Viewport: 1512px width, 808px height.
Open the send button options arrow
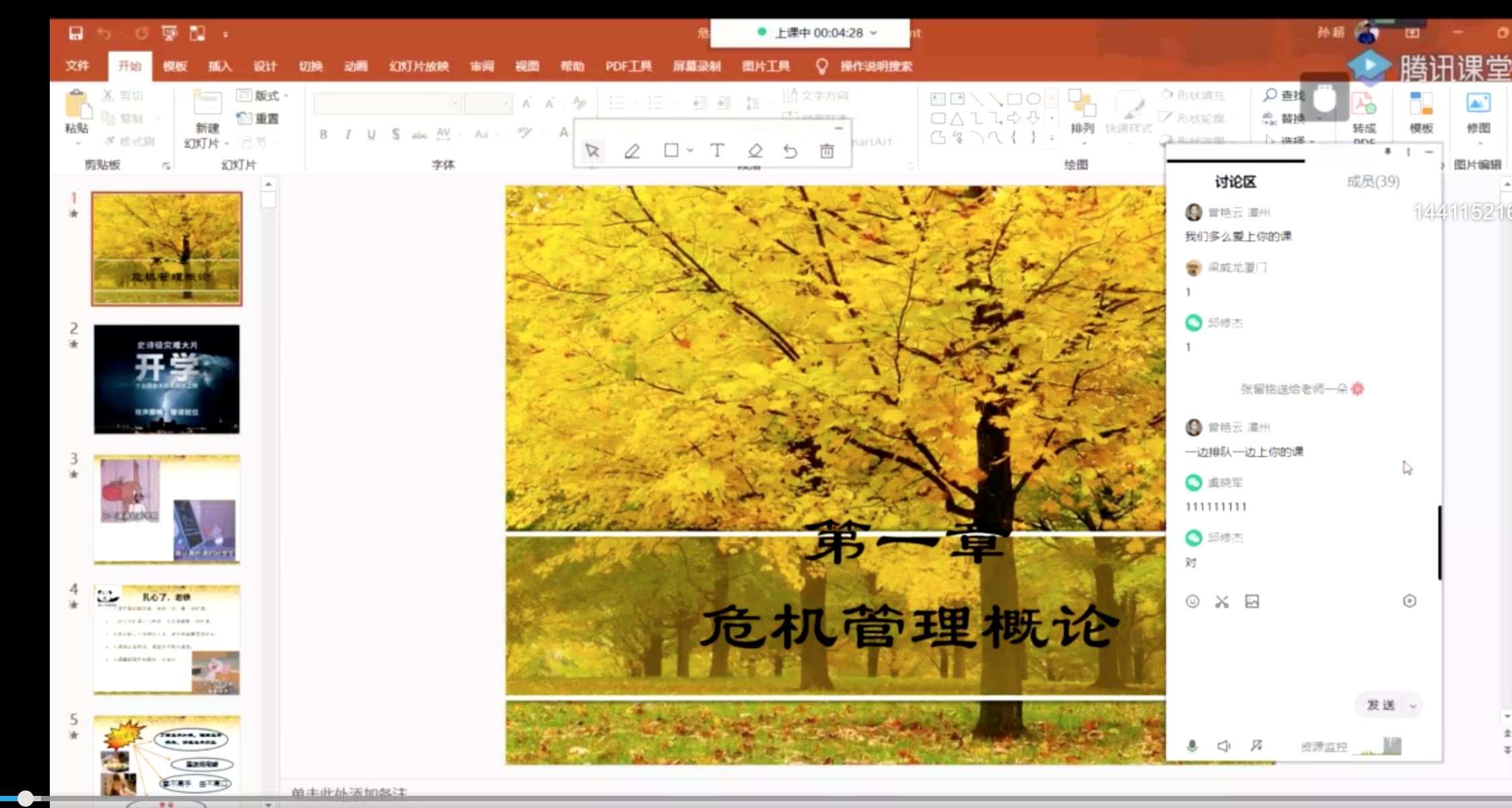coord(1412,706)
